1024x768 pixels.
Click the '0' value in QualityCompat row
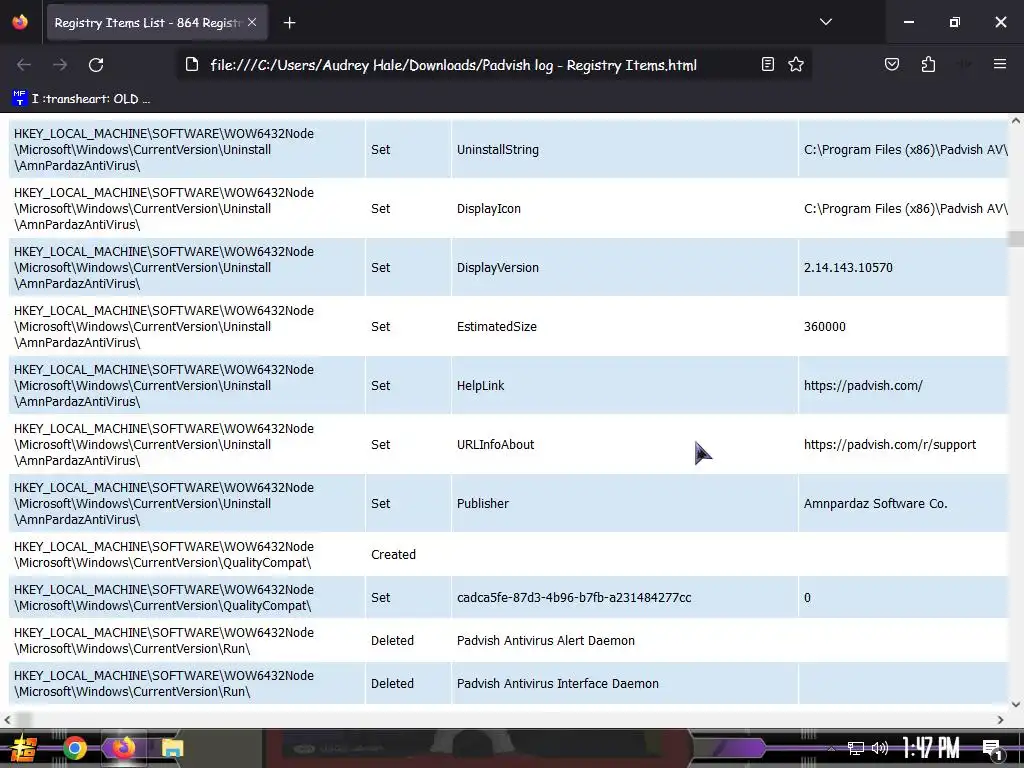(807, 598)
